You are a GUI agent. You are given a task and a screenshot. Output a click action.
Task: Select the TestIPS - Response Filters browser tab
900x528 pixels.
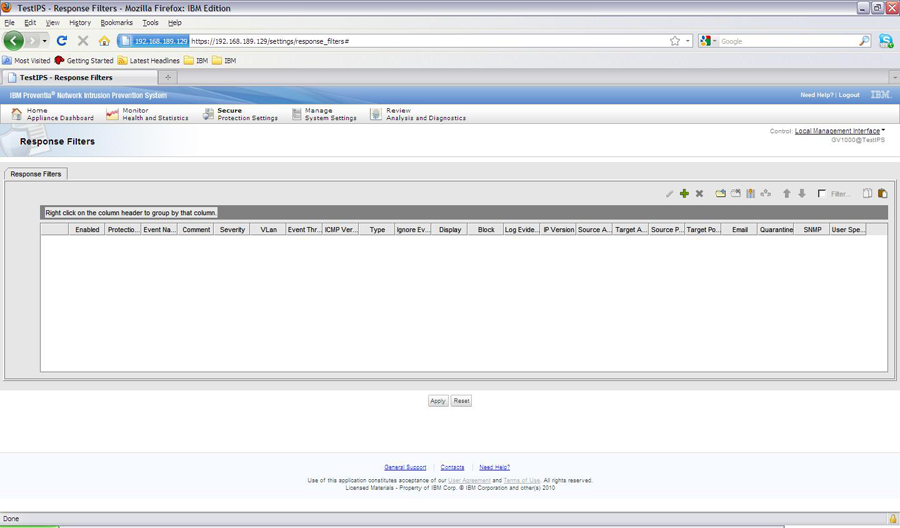[x=80, y=77]
